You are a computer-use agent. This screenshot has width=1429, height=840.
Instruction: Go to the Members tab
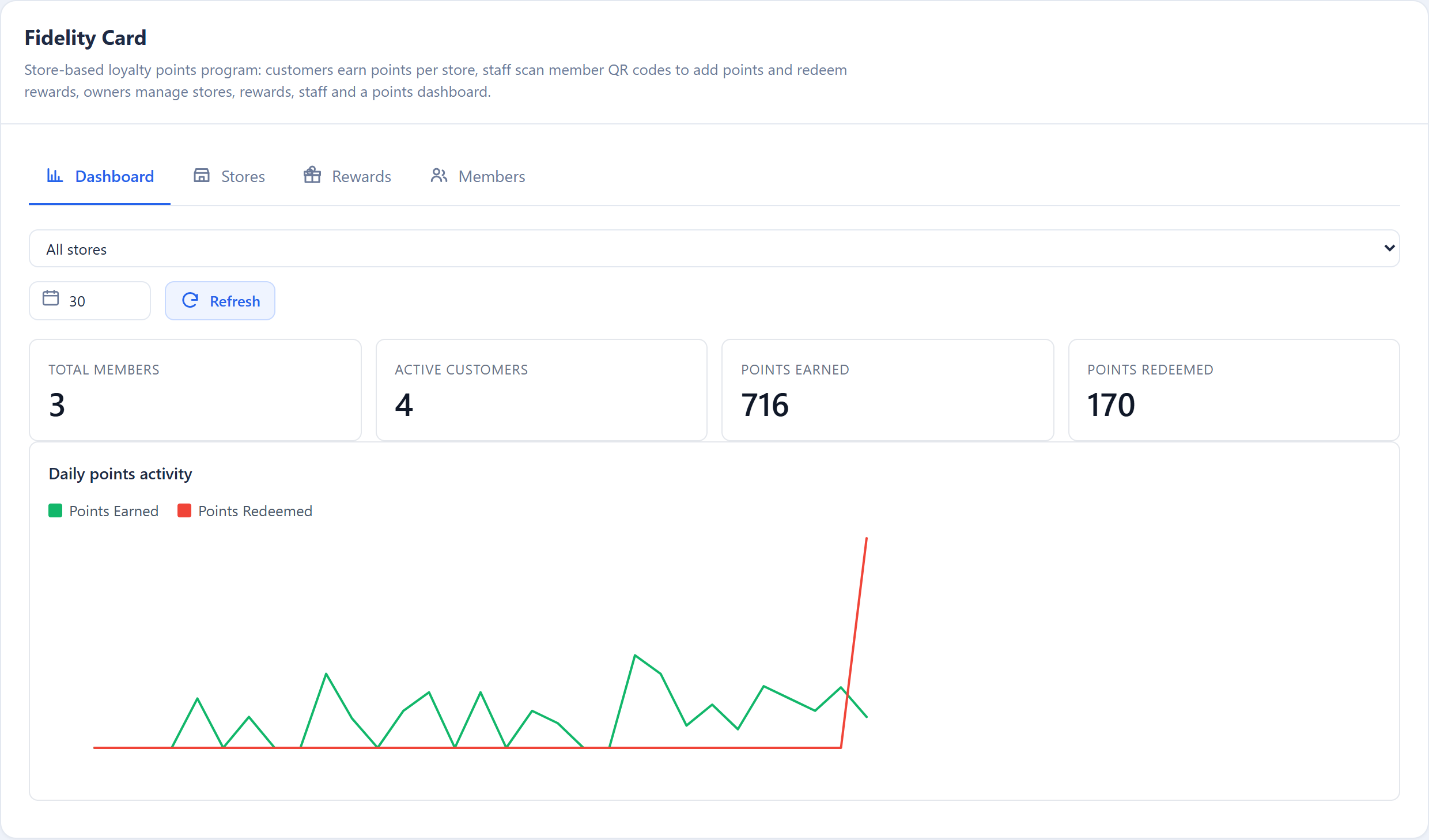click(x=478, y=176)
